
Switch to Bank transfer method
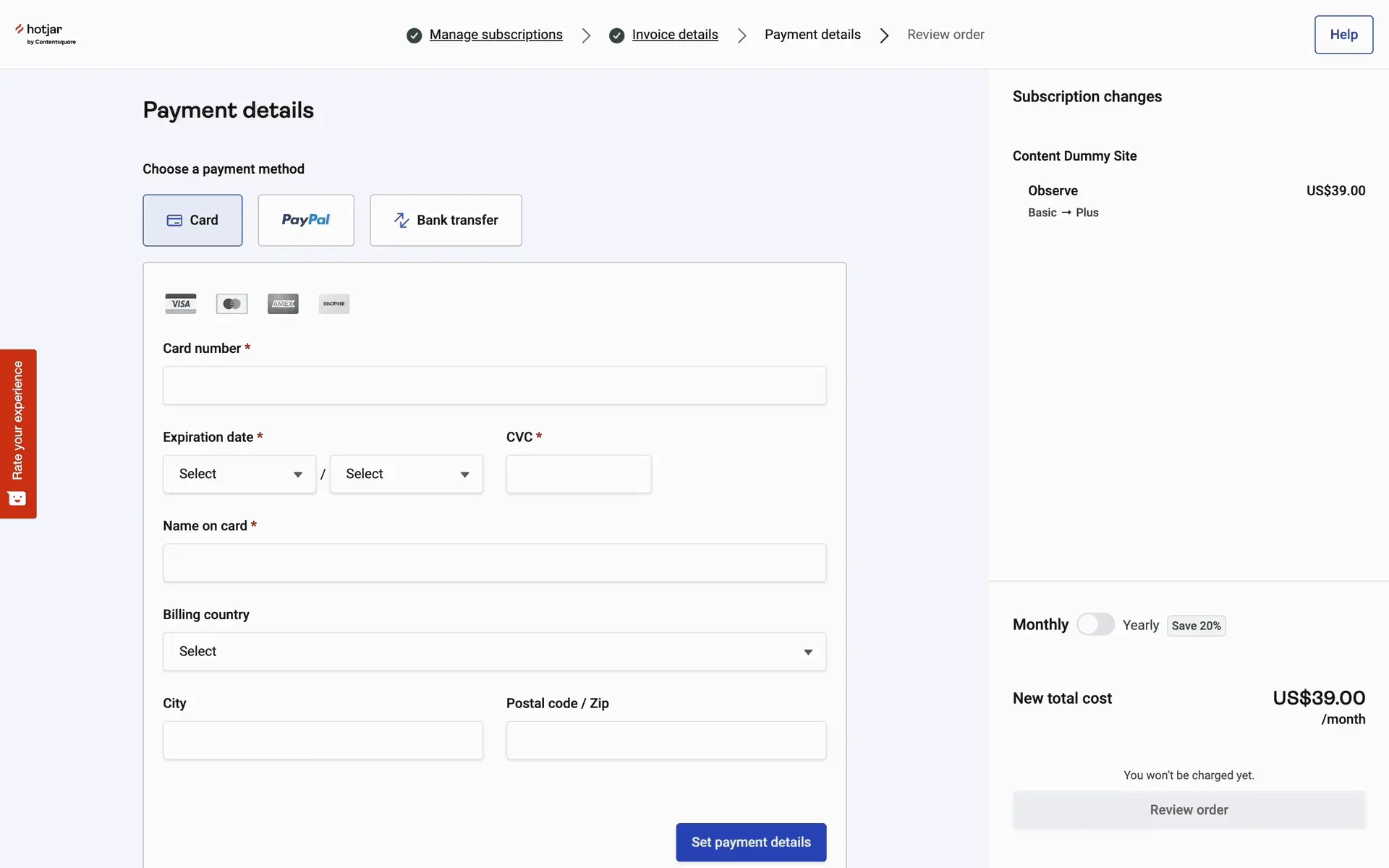446,220
